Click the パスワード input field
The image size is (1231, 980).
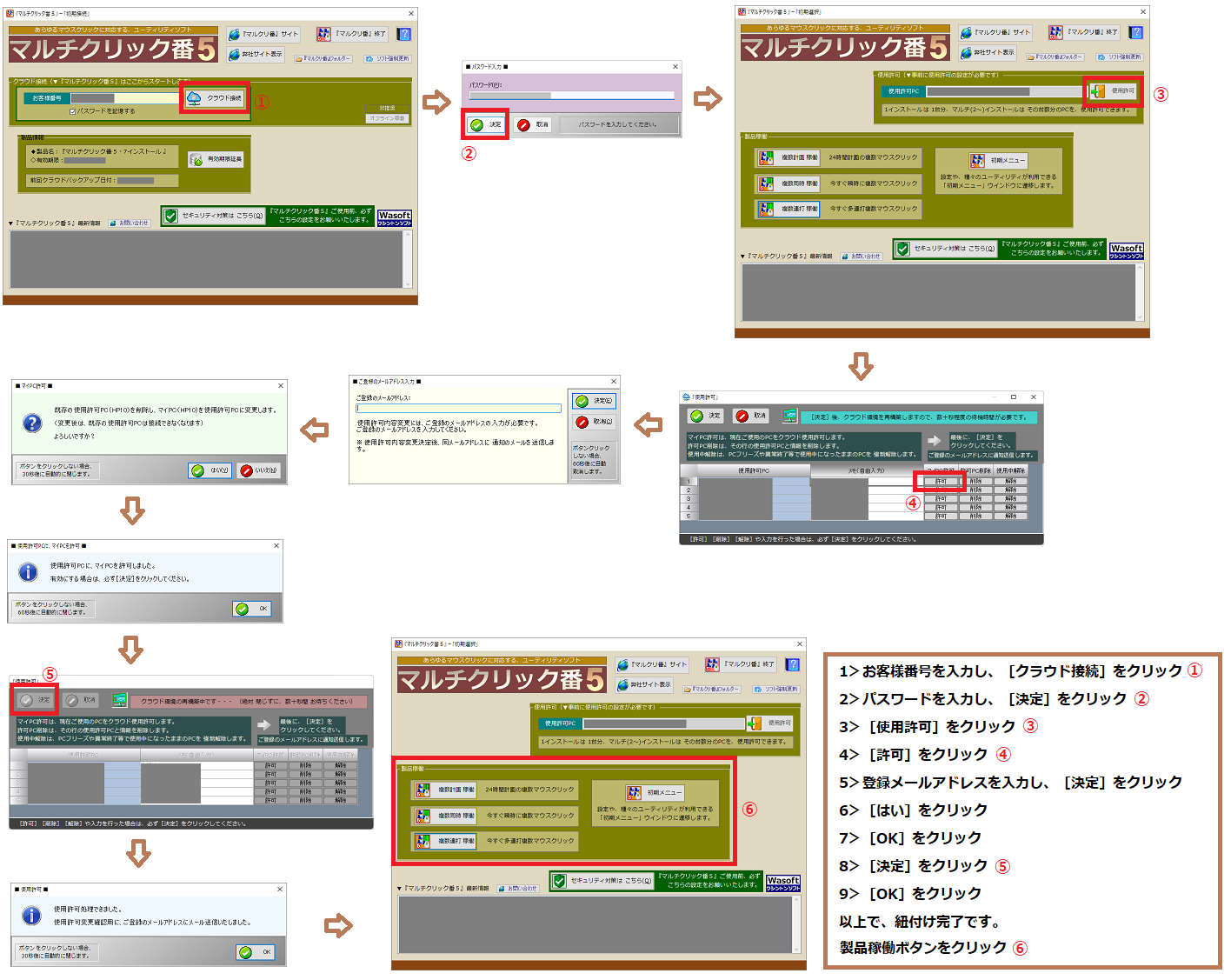click(x=571, y=96)
